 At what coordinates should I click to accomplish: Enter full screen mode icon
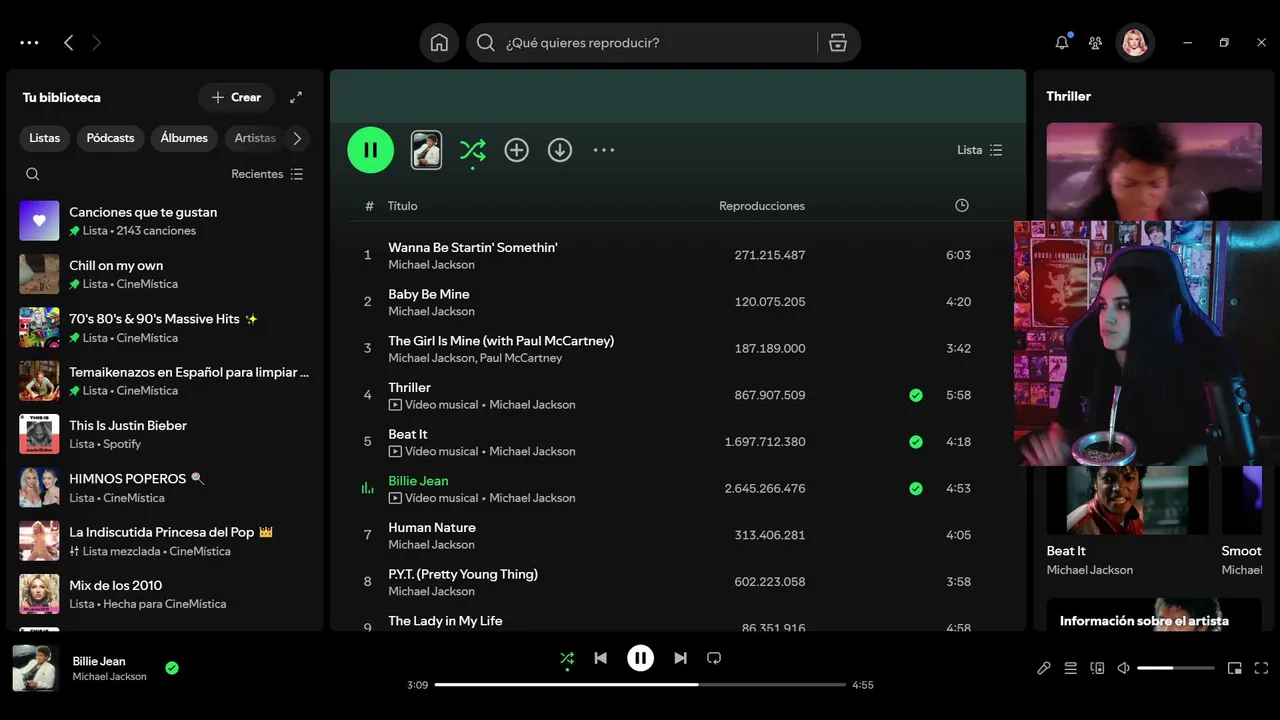pyautogui.click(x=1261, y=668)
